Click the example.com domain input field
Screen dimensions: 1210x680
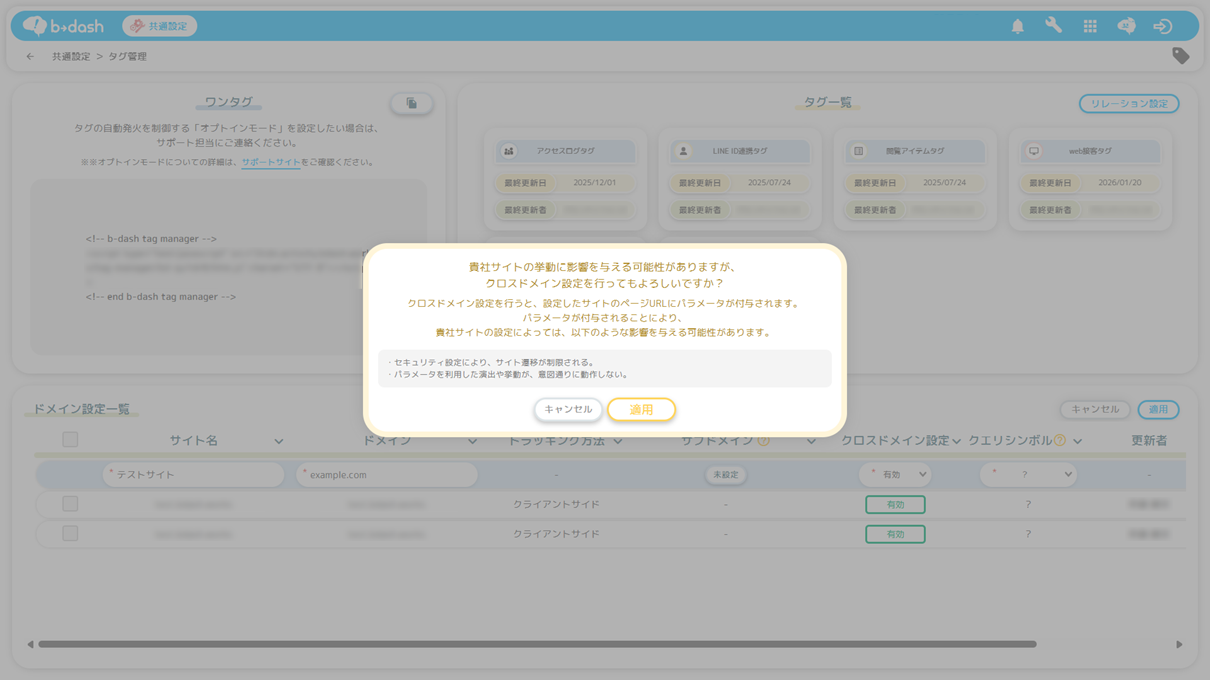coord(387,475)
